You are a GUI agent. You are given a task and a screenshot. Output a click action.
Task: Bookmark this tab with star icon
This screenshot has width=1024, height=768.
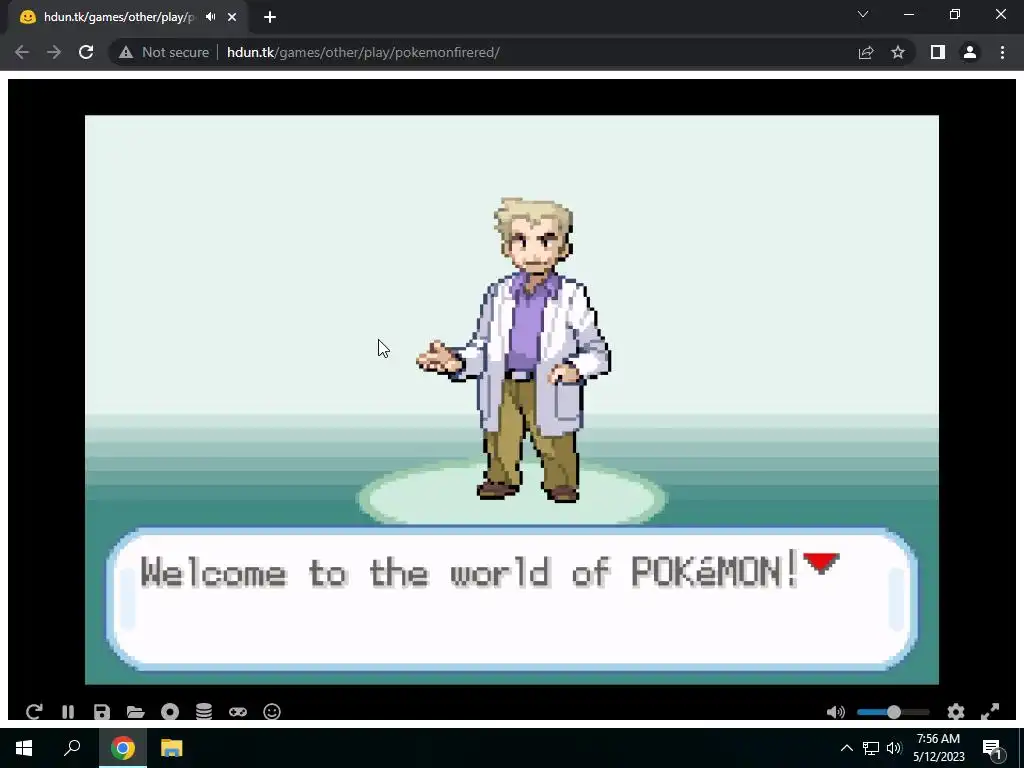[x=898, y=52]
